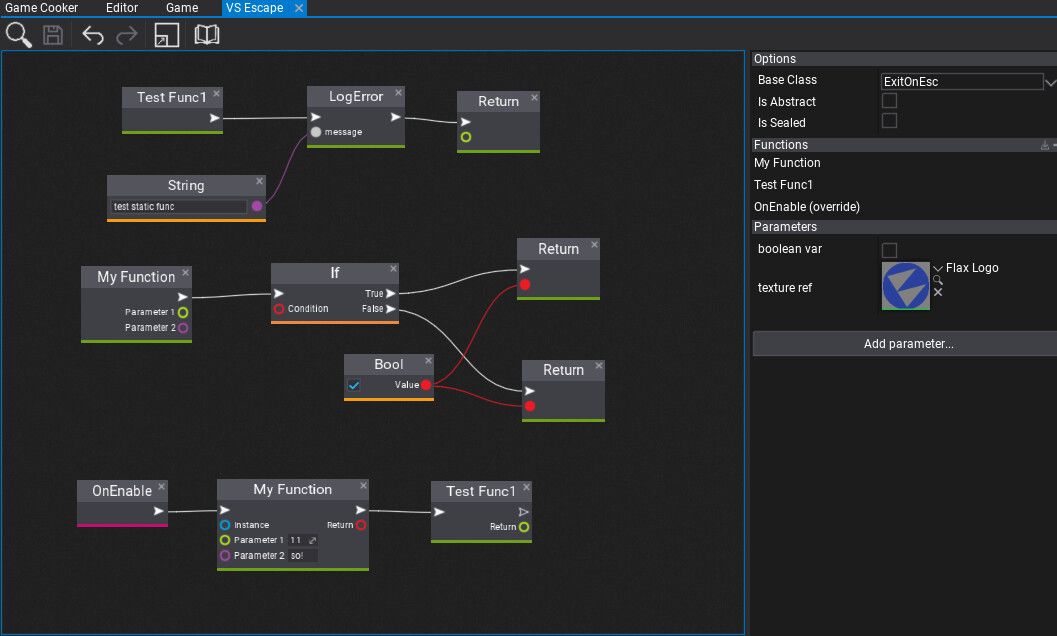Open the Editor tab

click(121, 8)
